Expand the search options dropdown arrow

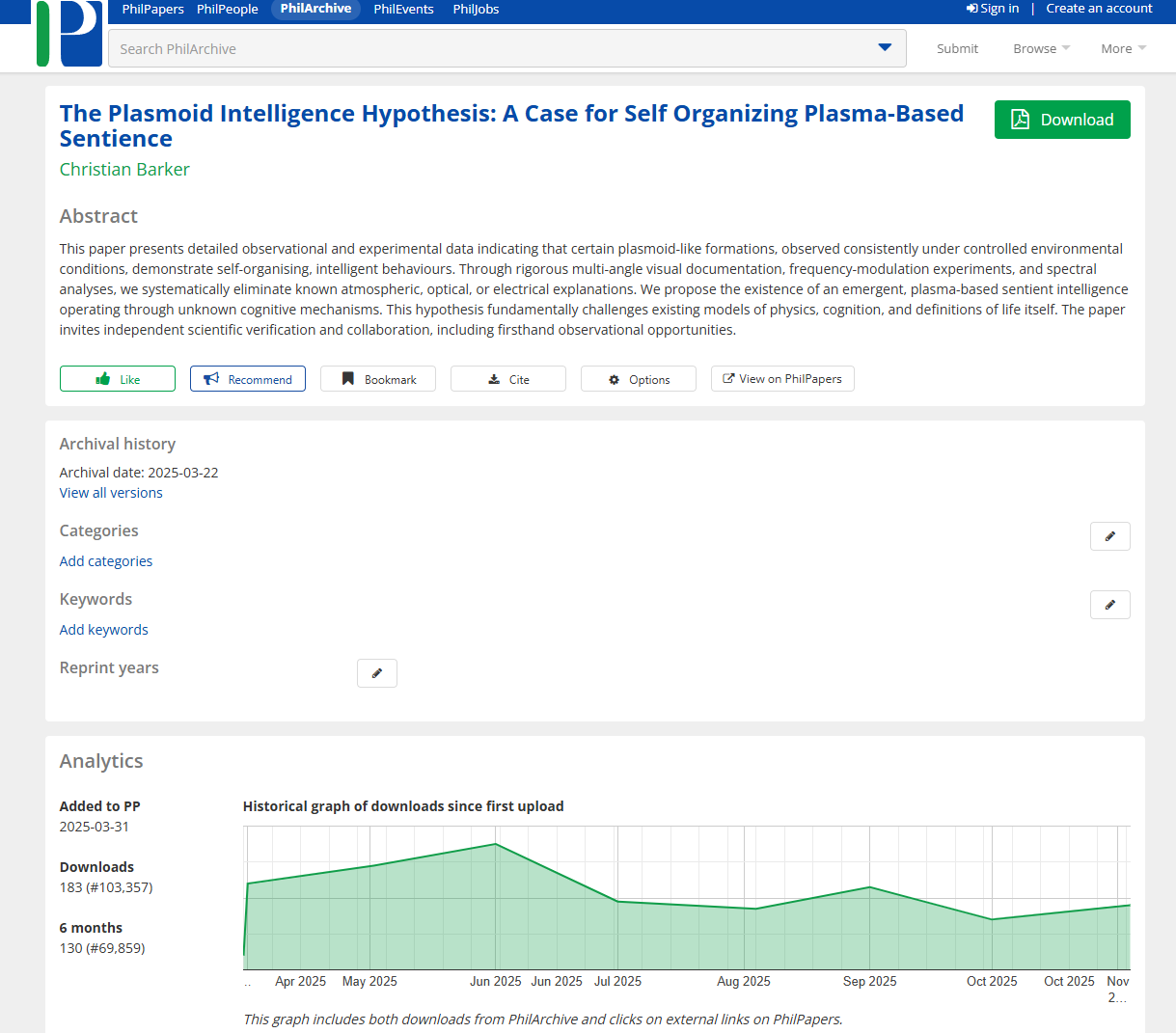click(885, 48)
